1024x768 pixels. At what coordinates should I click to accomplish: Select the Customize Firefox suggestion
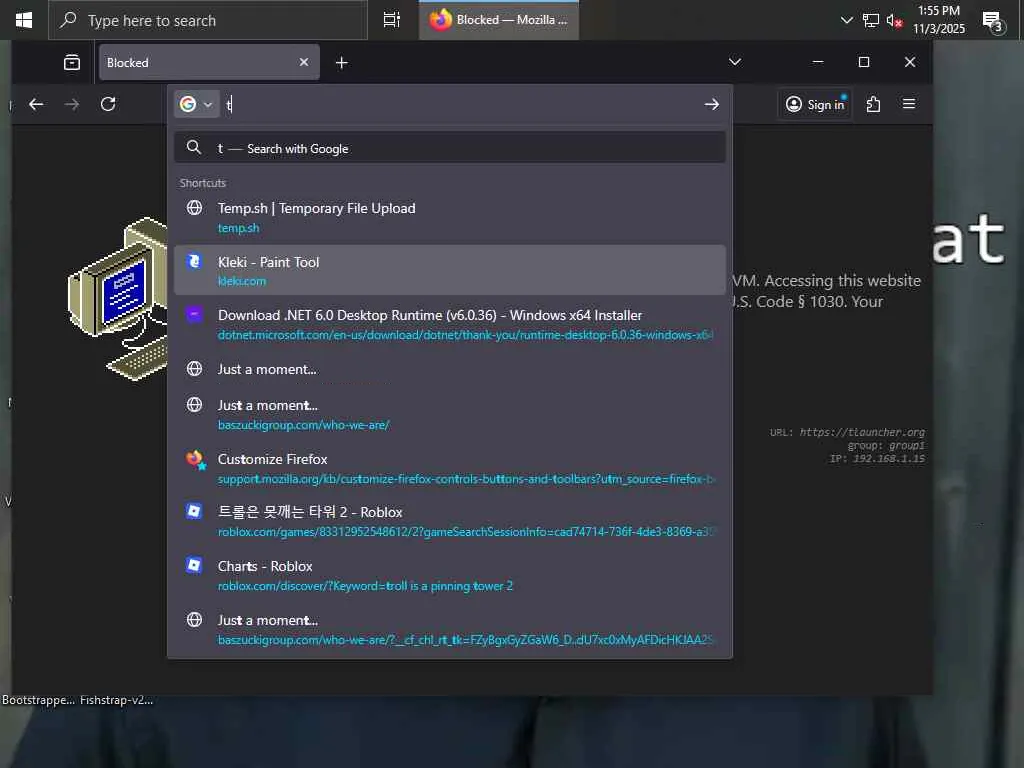(450, 468)
